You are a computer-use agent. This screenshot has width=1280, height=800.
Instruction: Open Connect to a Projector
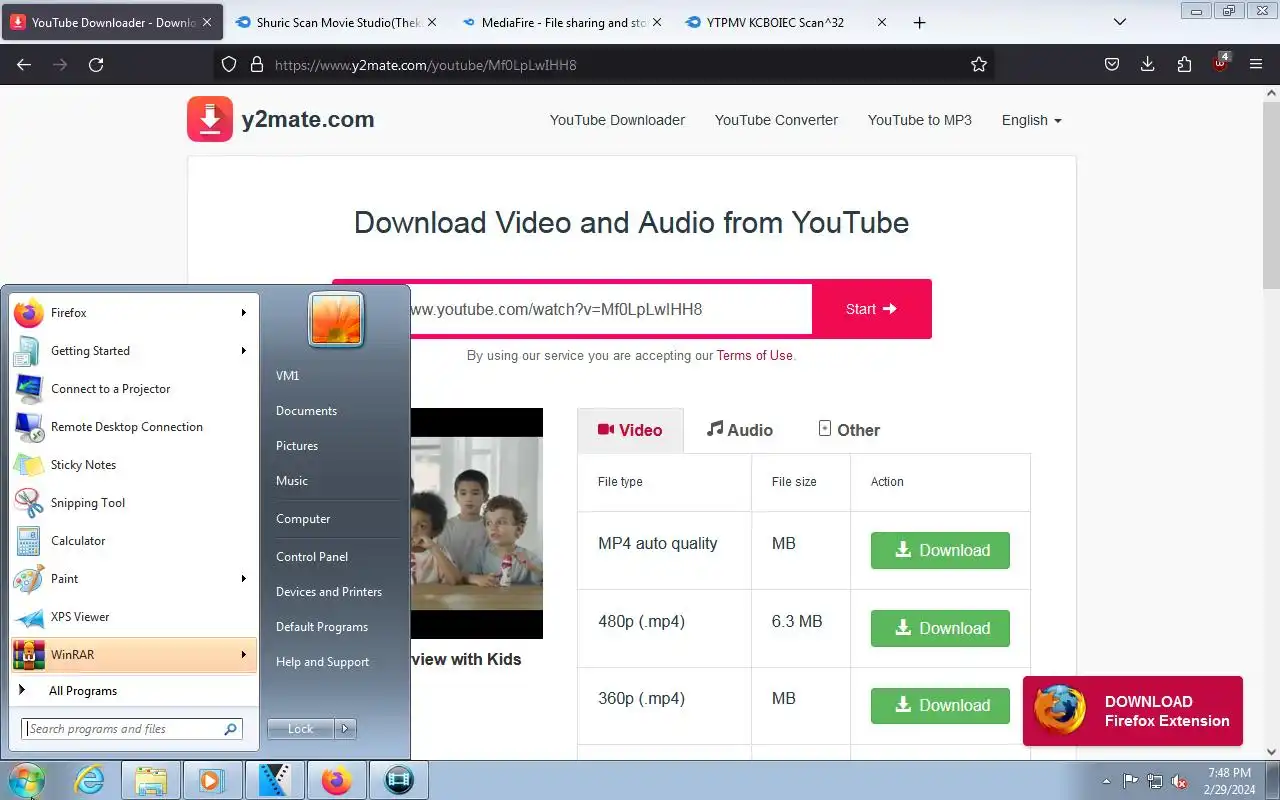pos(133,389)
